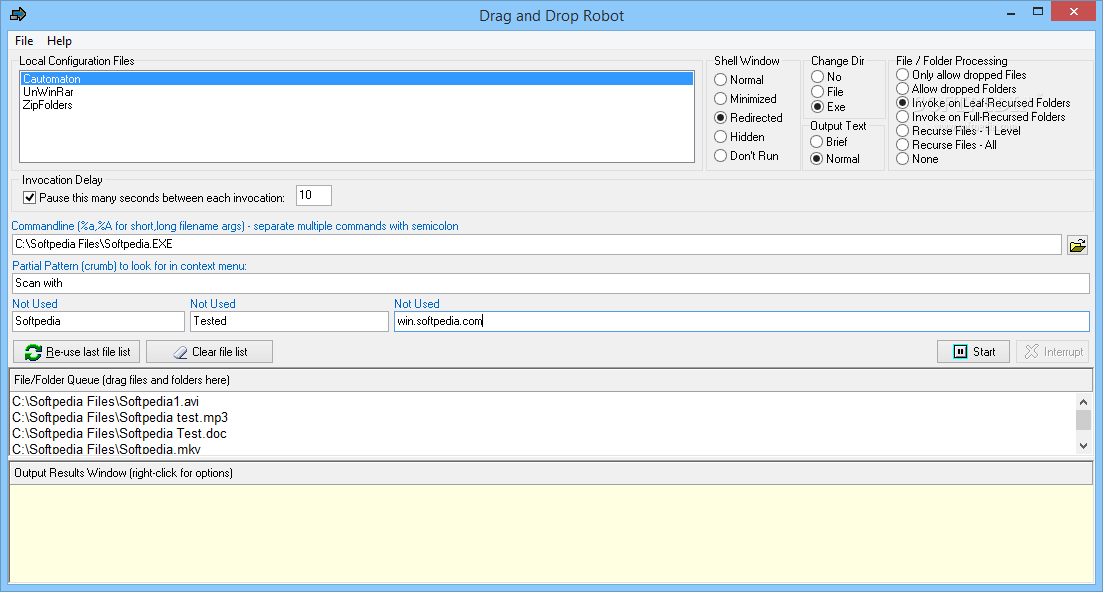The image size is (1103, 592).
Task: Open the browse folder icon beside commandline
Action: 1077,245
